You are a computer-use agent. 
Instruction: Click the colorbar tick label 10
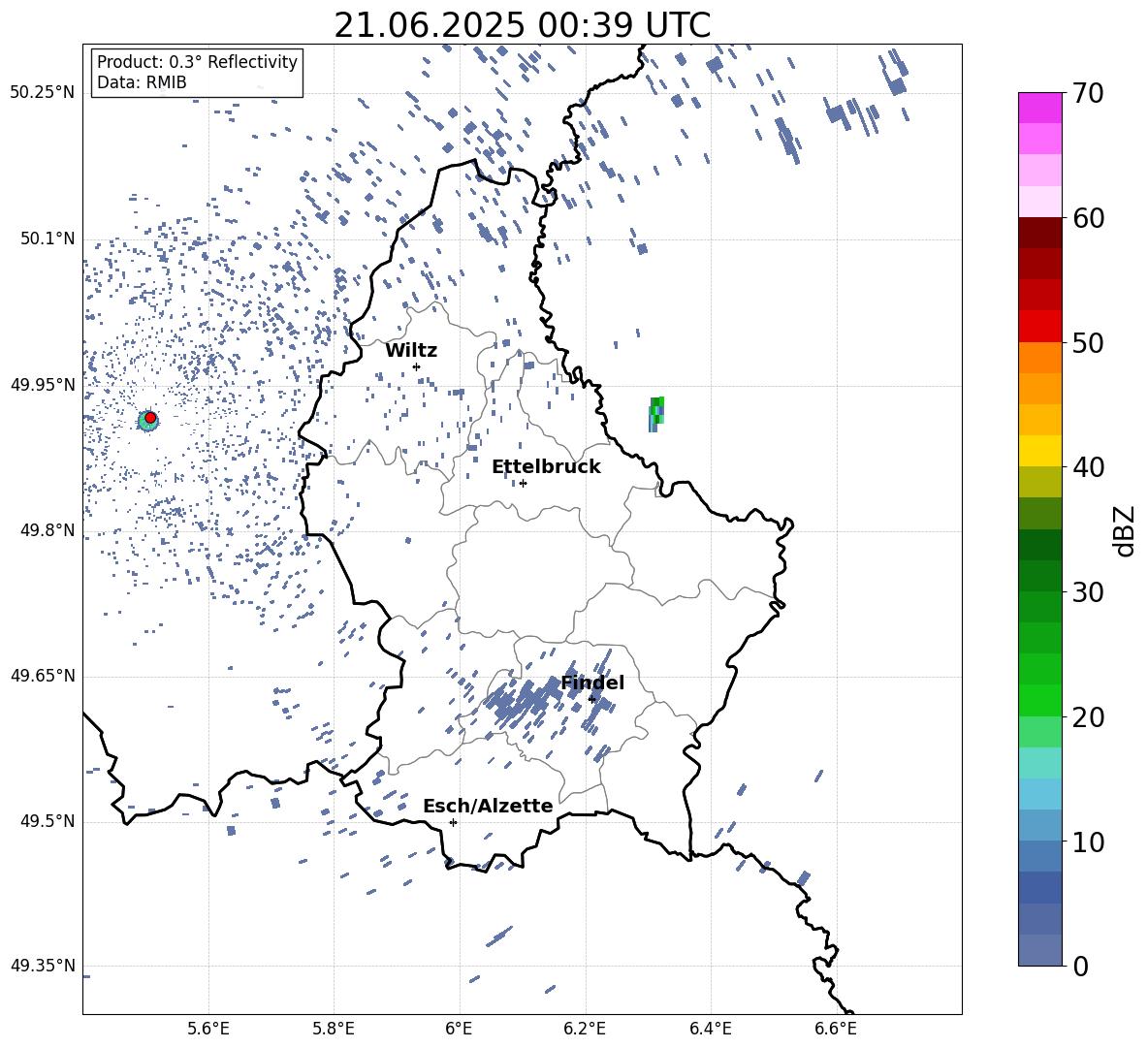(1088, 842)
